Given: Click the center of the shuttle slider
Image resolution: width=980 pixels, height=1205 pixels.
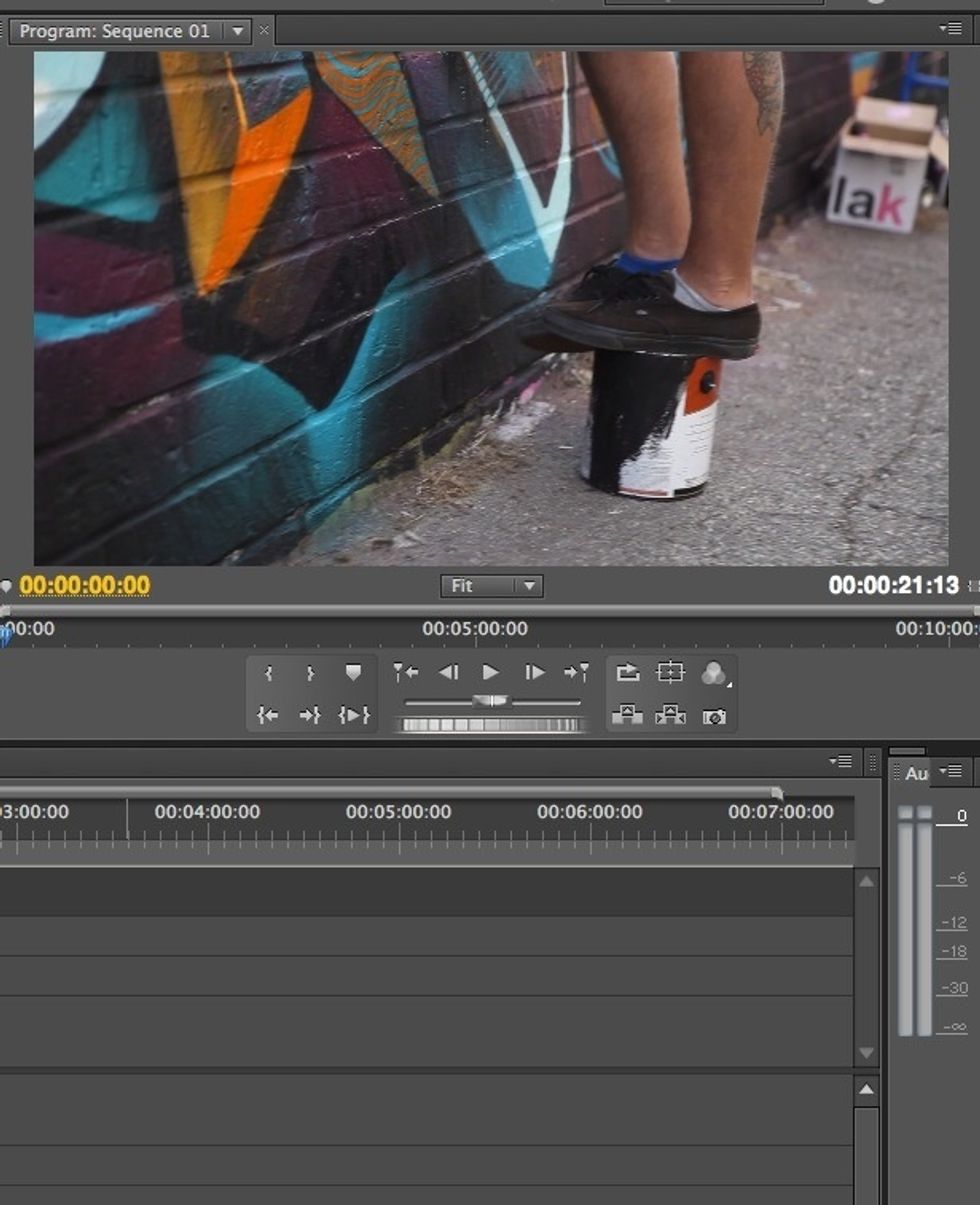Looking at the screenshot, I should click(x=490, y=700).
